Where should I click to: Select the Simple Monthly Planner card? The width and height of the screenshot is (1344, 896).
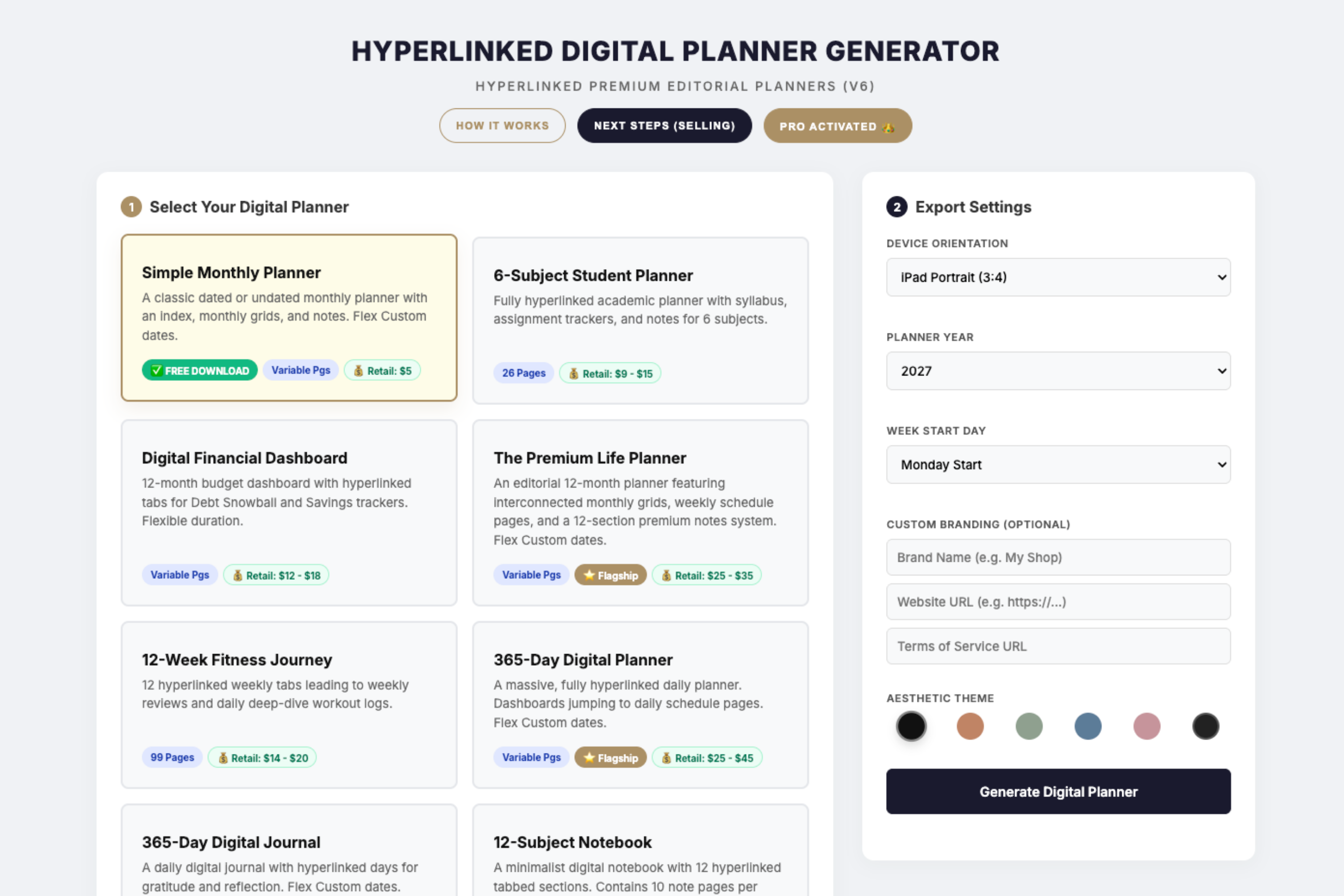coord(289,318)
